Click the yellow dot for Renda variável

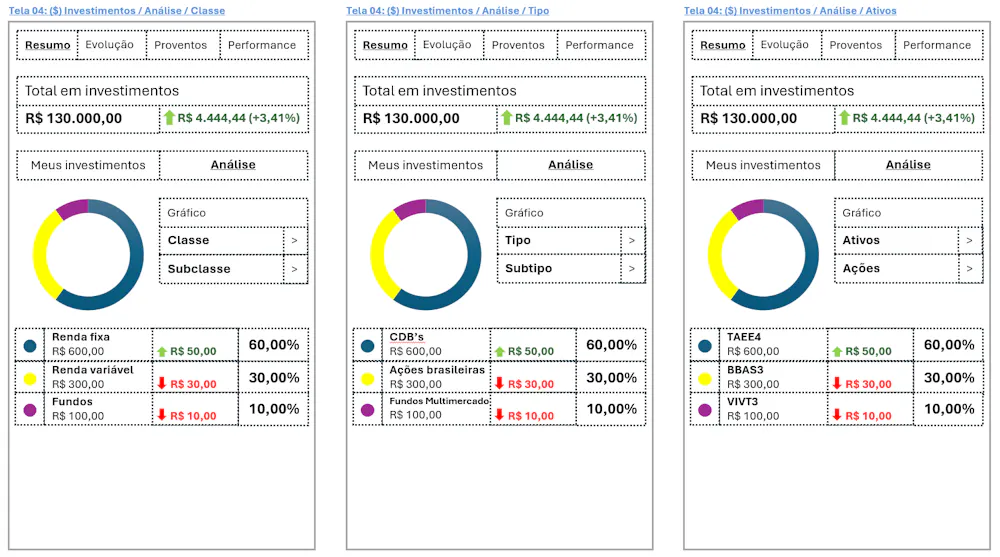click(30, 379)
